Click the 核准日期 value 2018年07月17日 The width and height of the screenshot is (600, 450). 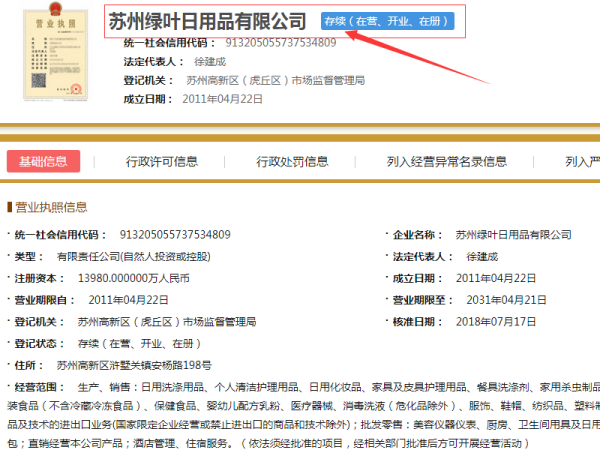click(496, 322)
